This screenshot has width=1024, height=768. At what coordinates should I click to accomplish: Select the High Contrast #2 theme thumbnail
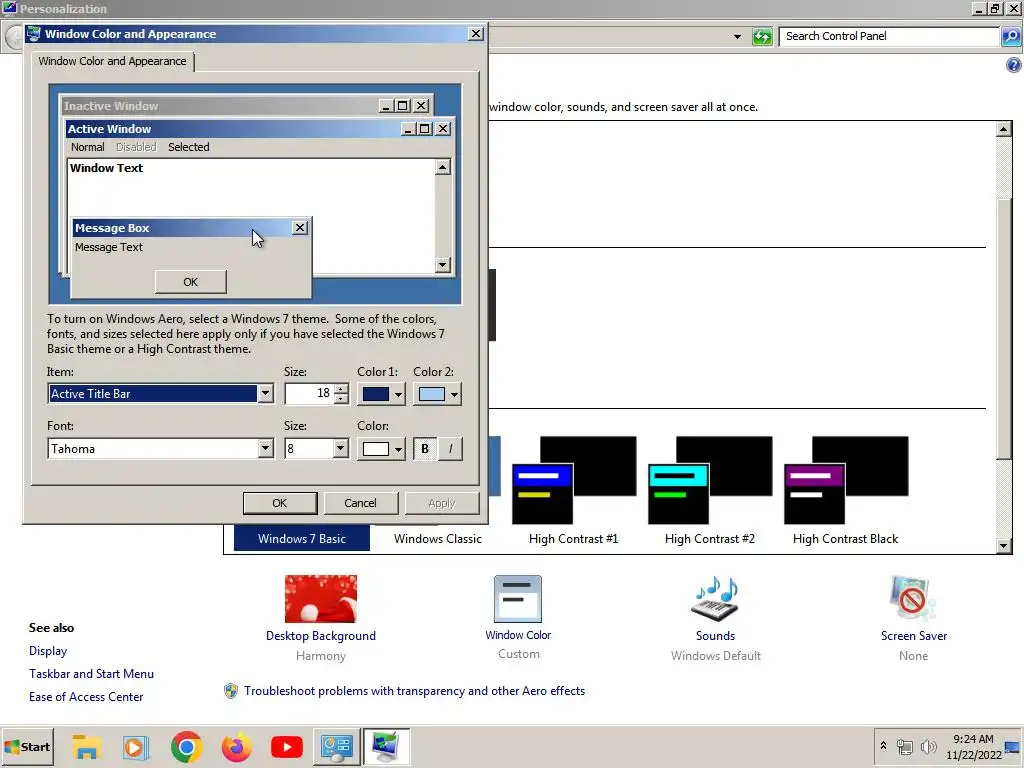click(710, 480)
